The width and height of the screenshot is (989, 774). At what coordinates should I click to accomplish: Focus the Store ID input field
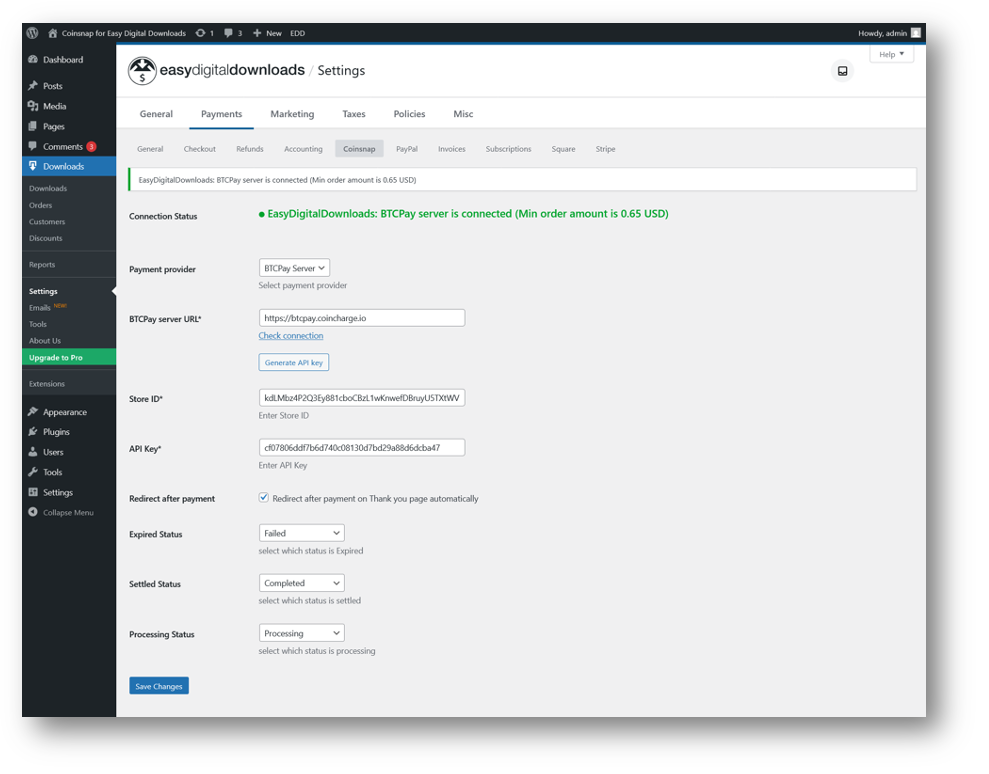(361, 398)
